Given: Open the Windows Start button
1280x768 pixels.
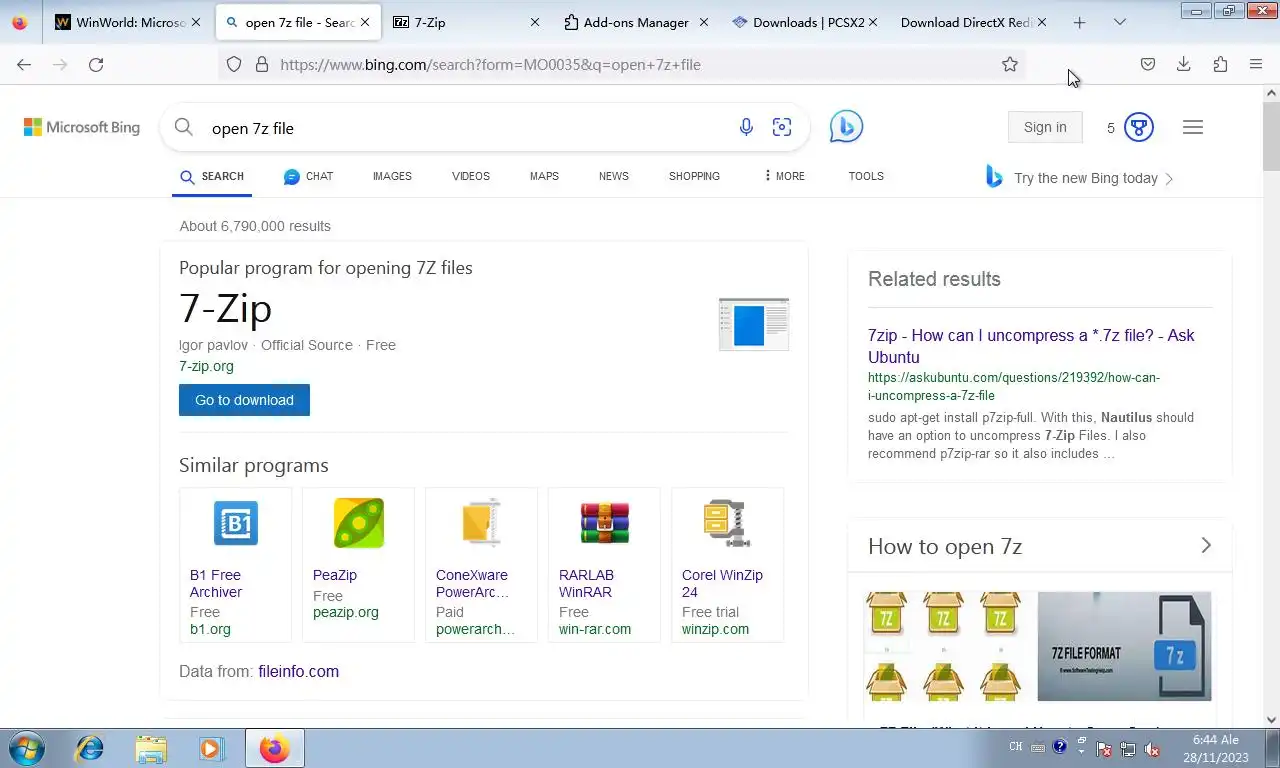Looking at the screenshot, I should click(x=26, y=748).
